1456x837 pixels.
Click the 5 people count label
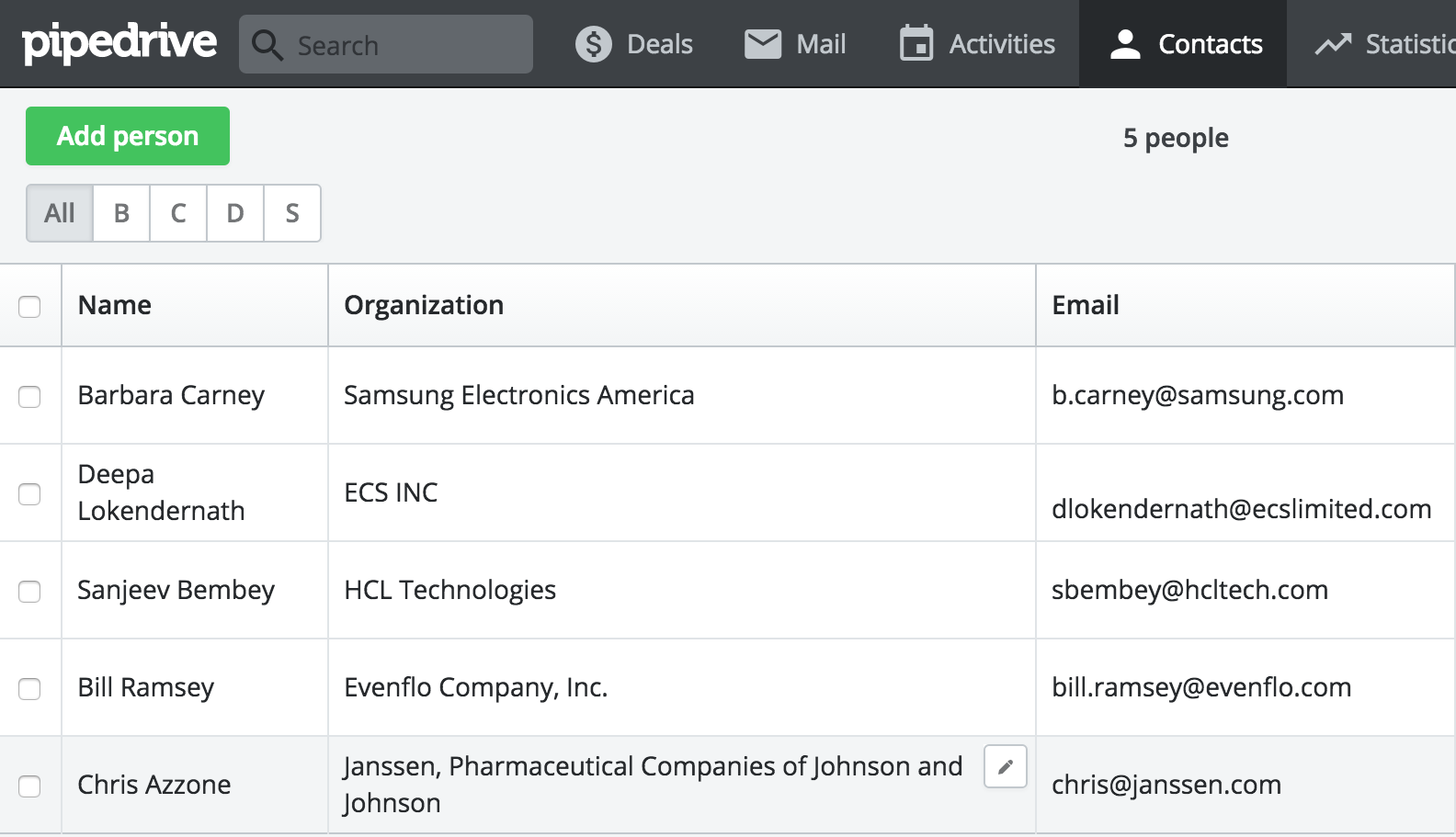coord(1176,138)
